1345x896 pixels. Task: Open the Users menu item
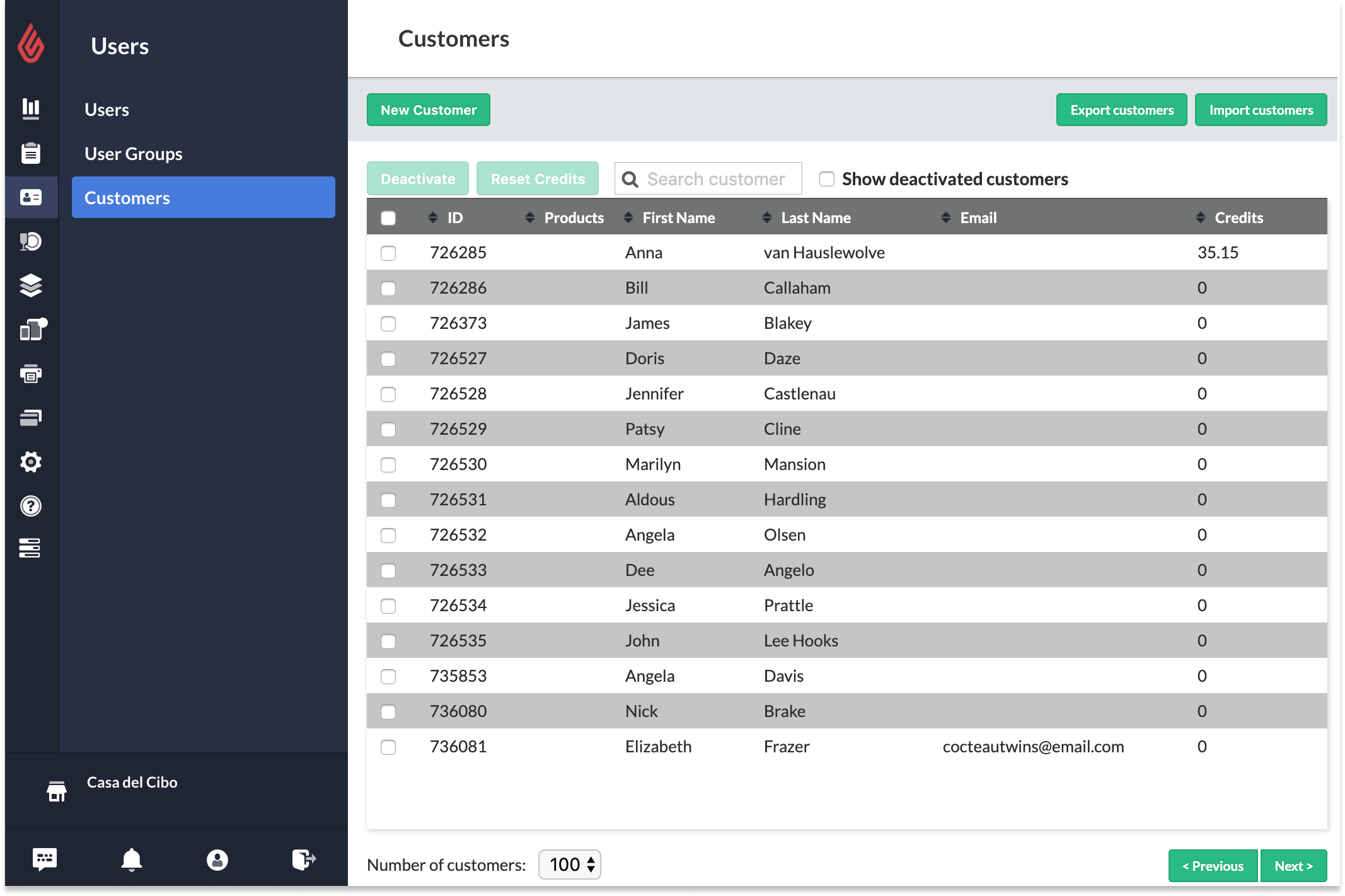(x=107, y=110)
